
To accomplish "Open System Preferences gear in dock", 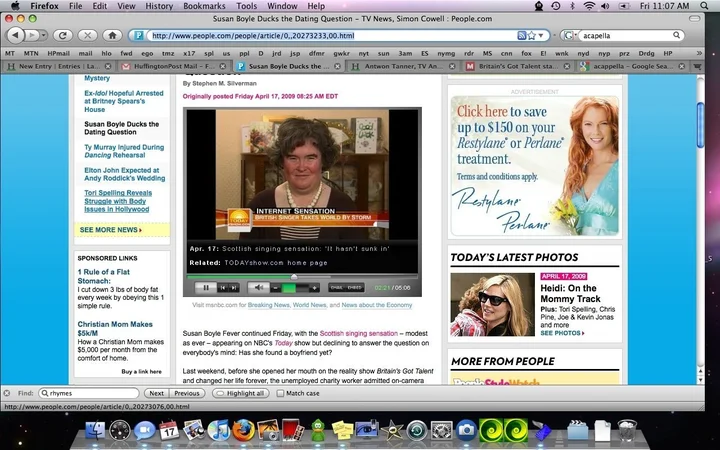I will pyautogui.click(x=441, y=431).
